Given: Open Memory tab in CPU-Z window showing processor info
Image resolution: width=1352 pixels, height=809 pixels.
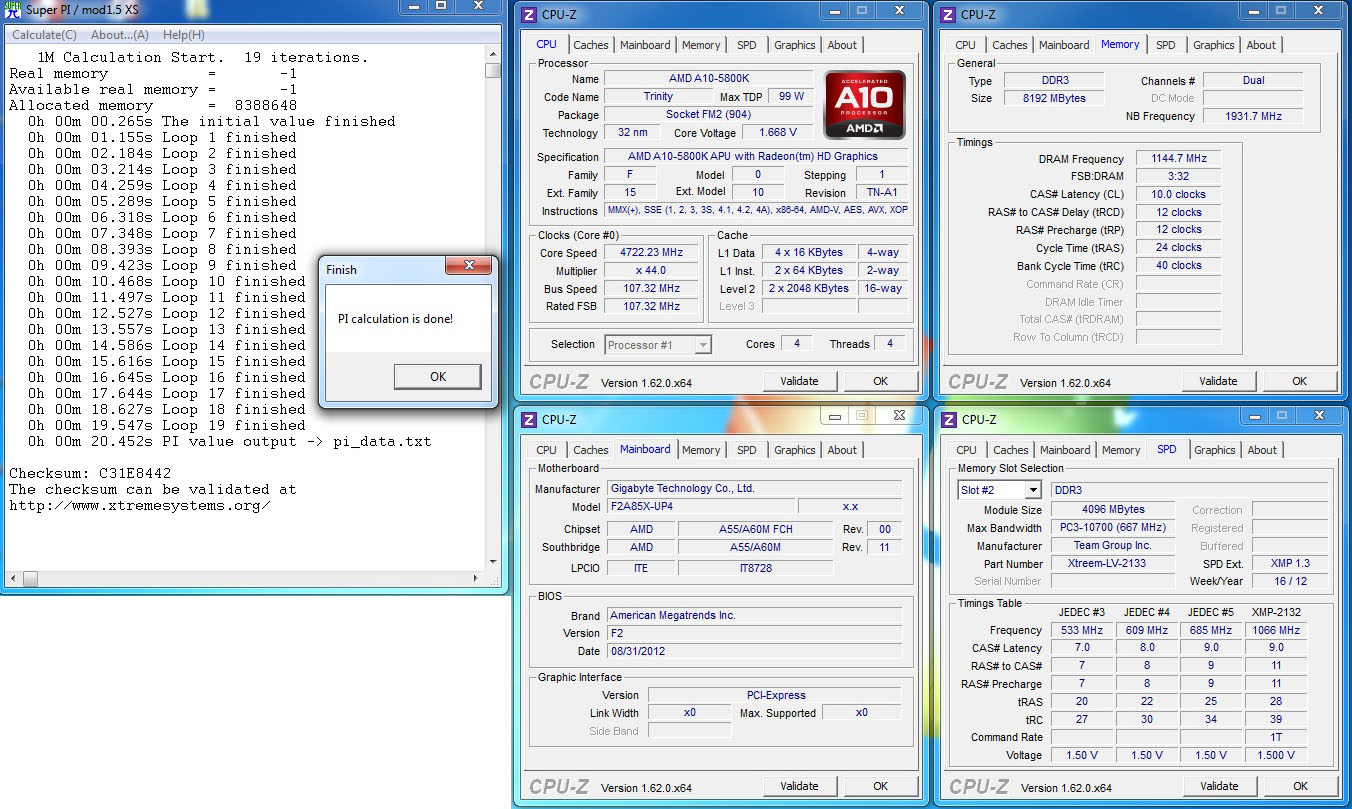Looking at the screenshot, I should [701, 45].
